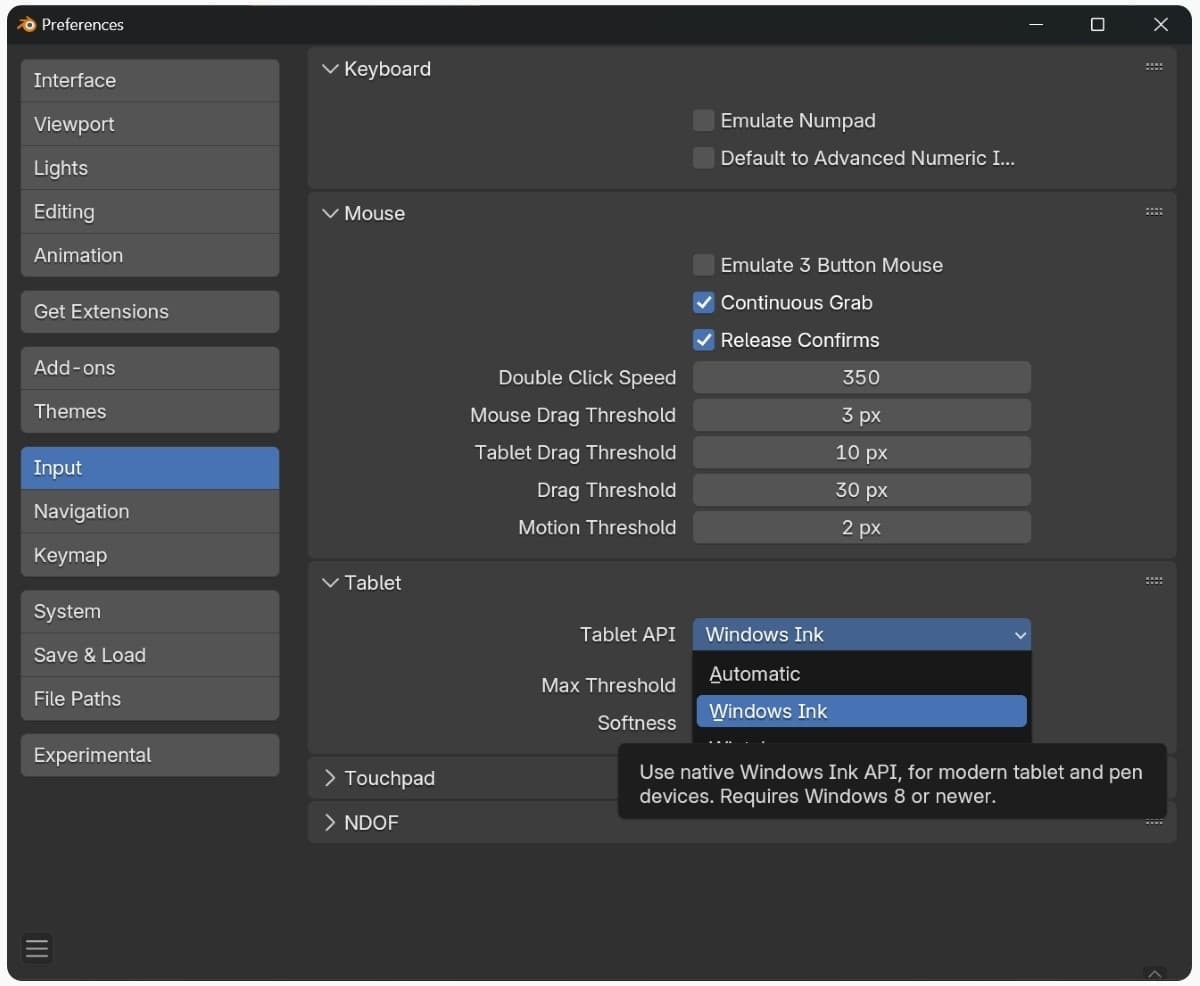Viewport: 1200px width, 986px height.
Task: Open the Lights preferences tab
Action: 150,168
